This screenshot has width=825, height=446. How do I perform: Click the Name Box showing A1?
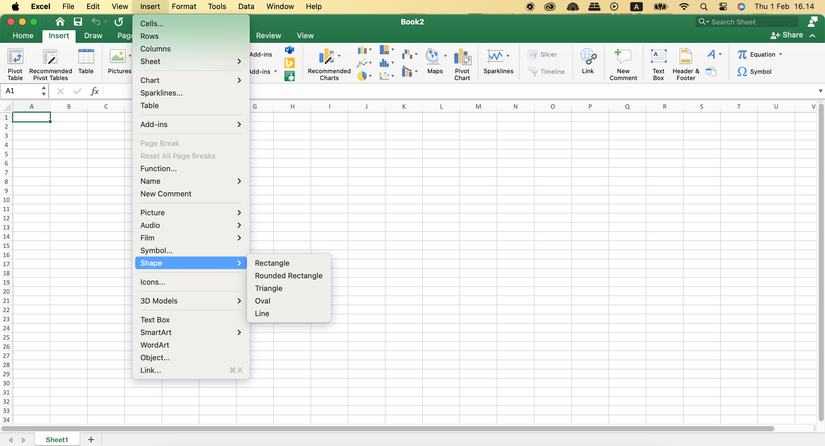click(x=20, y=91)
